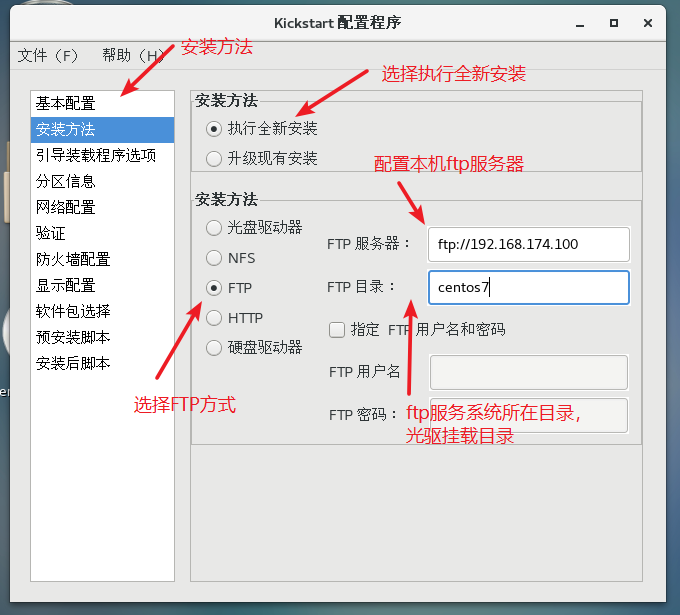Screen dimensions: 680x615
Task: Select 光盘驱动器 install method
Action: (214, 228)
